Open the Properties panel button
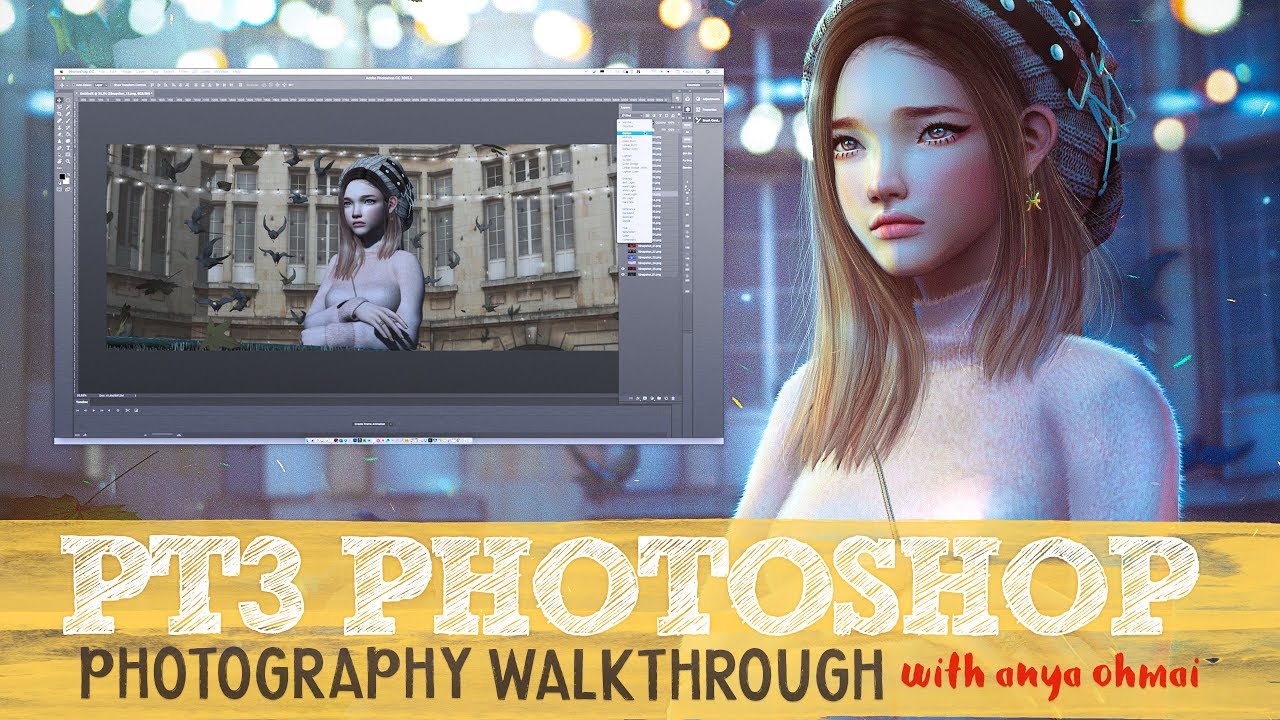 708,110
